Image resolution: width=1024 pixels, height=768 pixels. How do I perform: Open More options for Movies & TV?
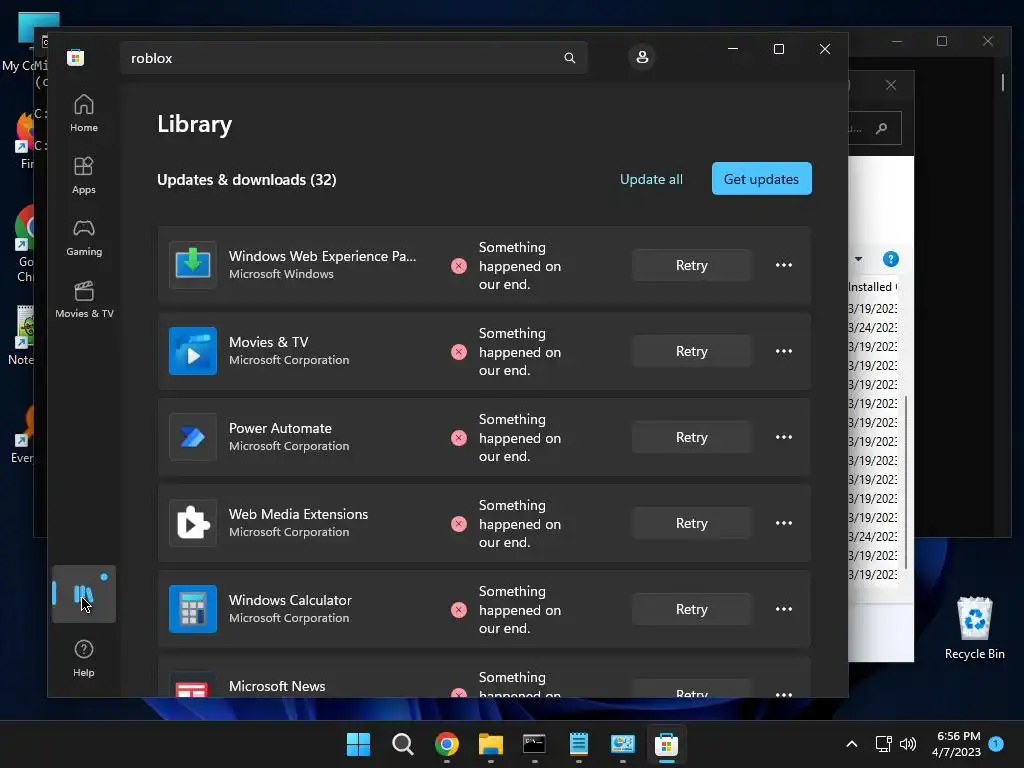click(784, 351)
